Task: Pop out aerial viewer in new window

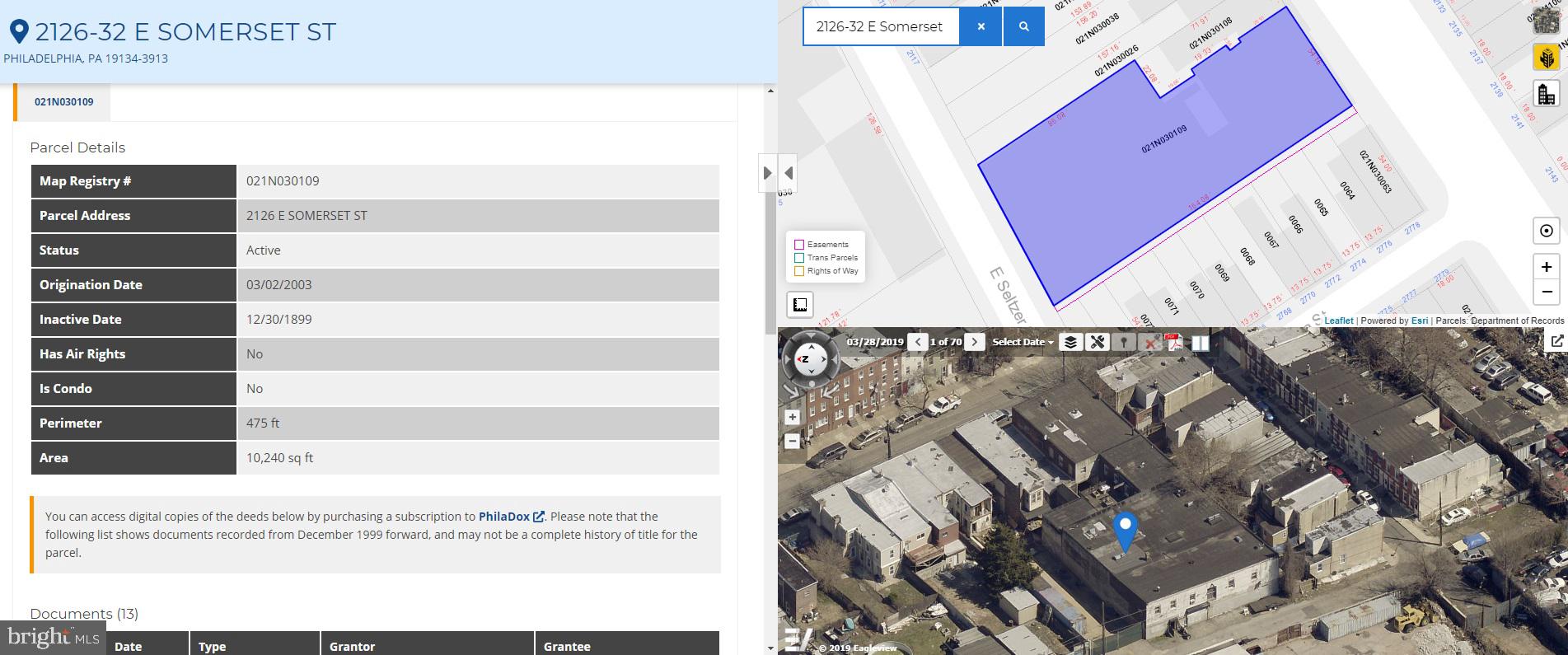Action: (1556, 340)
